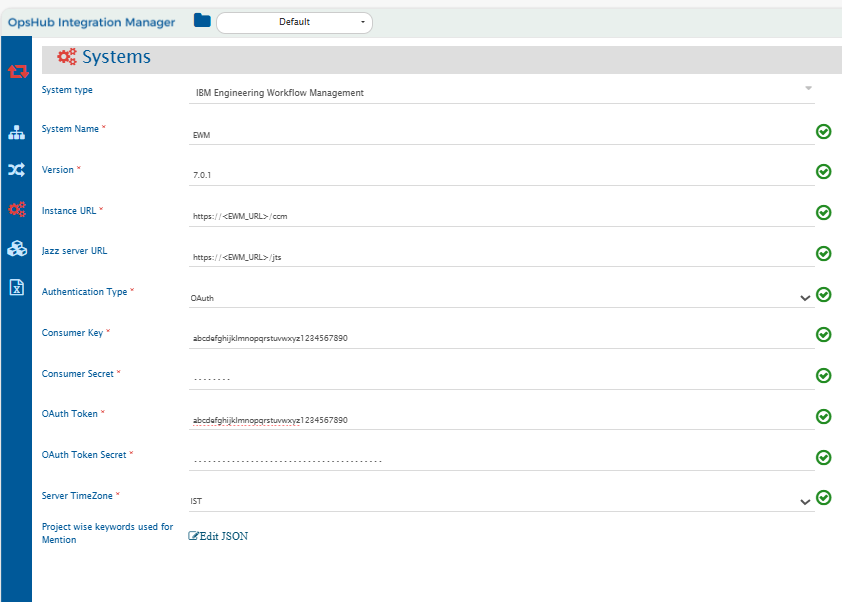
Task: Click the red retweet-style sync icon in sidebar
Action: [17, 72]
